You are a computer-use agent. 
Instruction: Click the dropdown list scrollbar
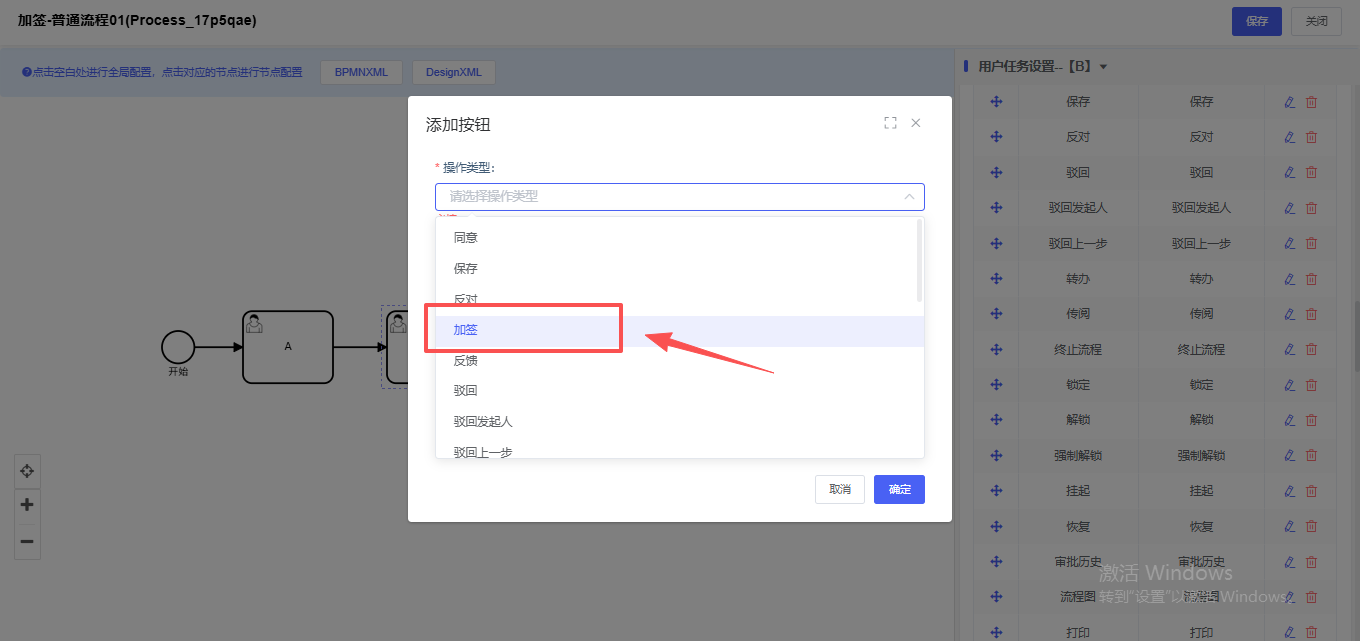[x=919, y=260]
